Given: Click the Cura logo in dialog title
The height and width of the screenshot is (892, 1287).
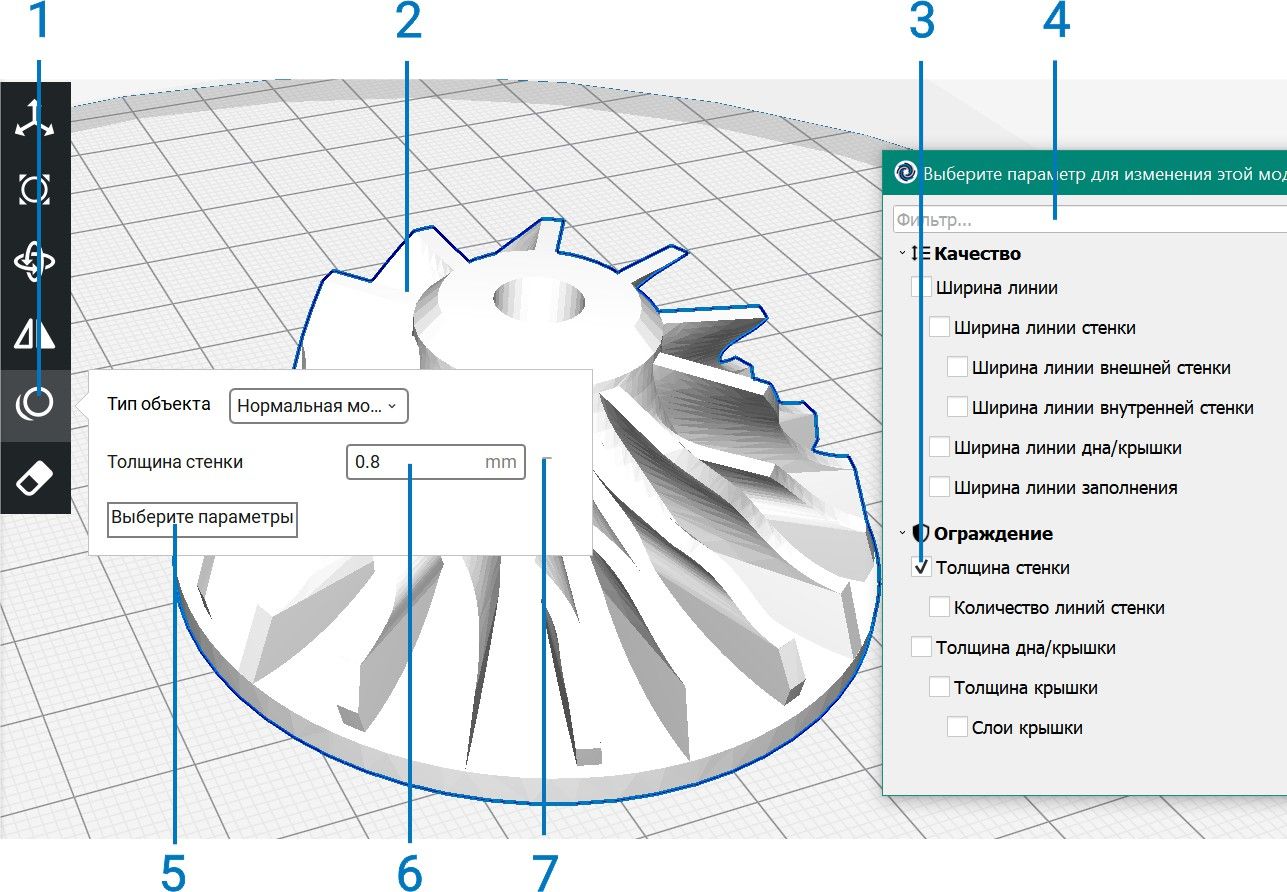Looking at the screenshot, I should click(x=905, y=172).
